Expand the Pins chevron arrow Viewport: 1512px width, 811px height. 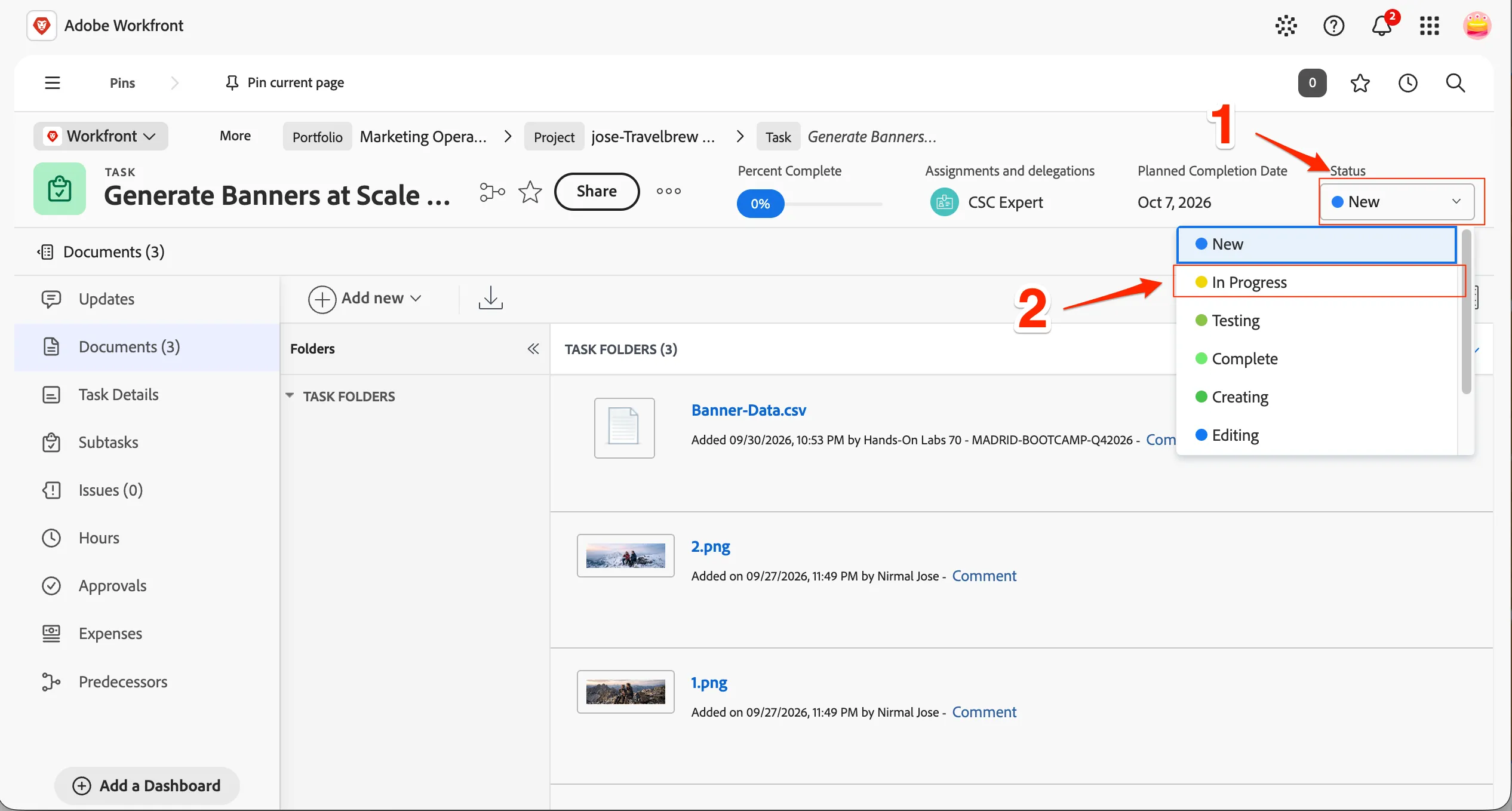pos(174,82)
